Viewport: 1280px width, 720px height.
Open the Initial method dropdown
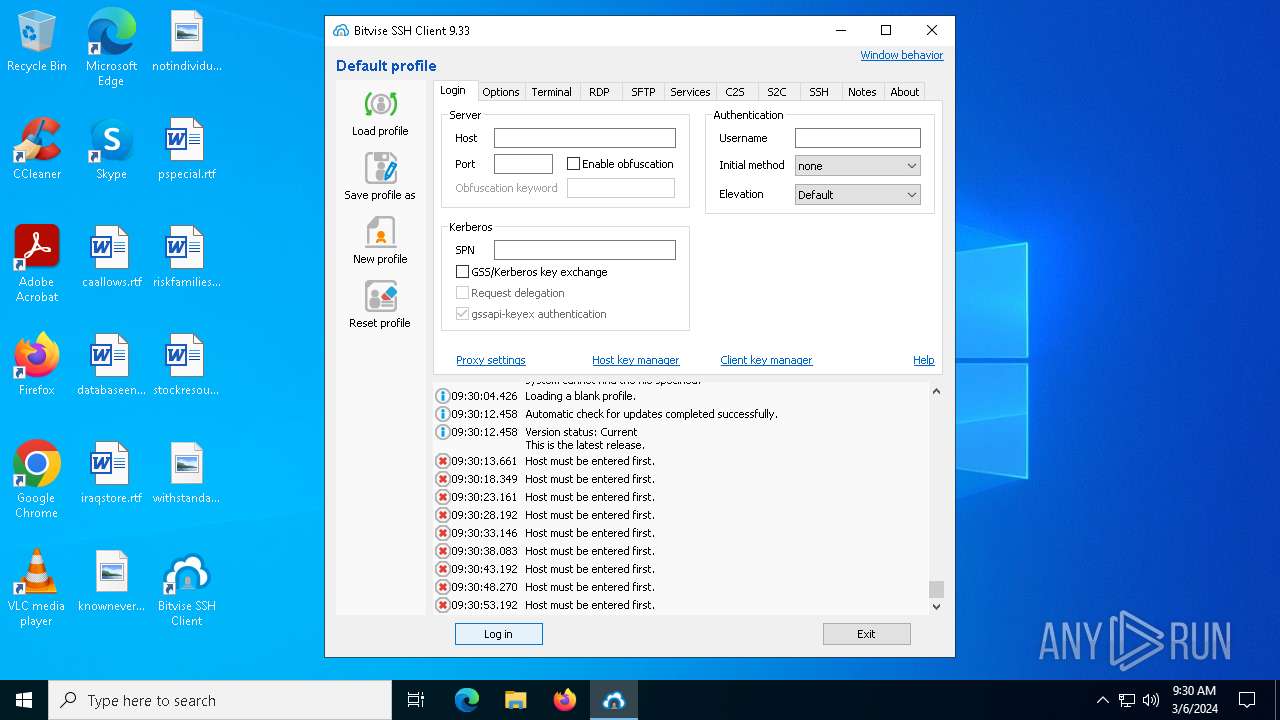857,166
